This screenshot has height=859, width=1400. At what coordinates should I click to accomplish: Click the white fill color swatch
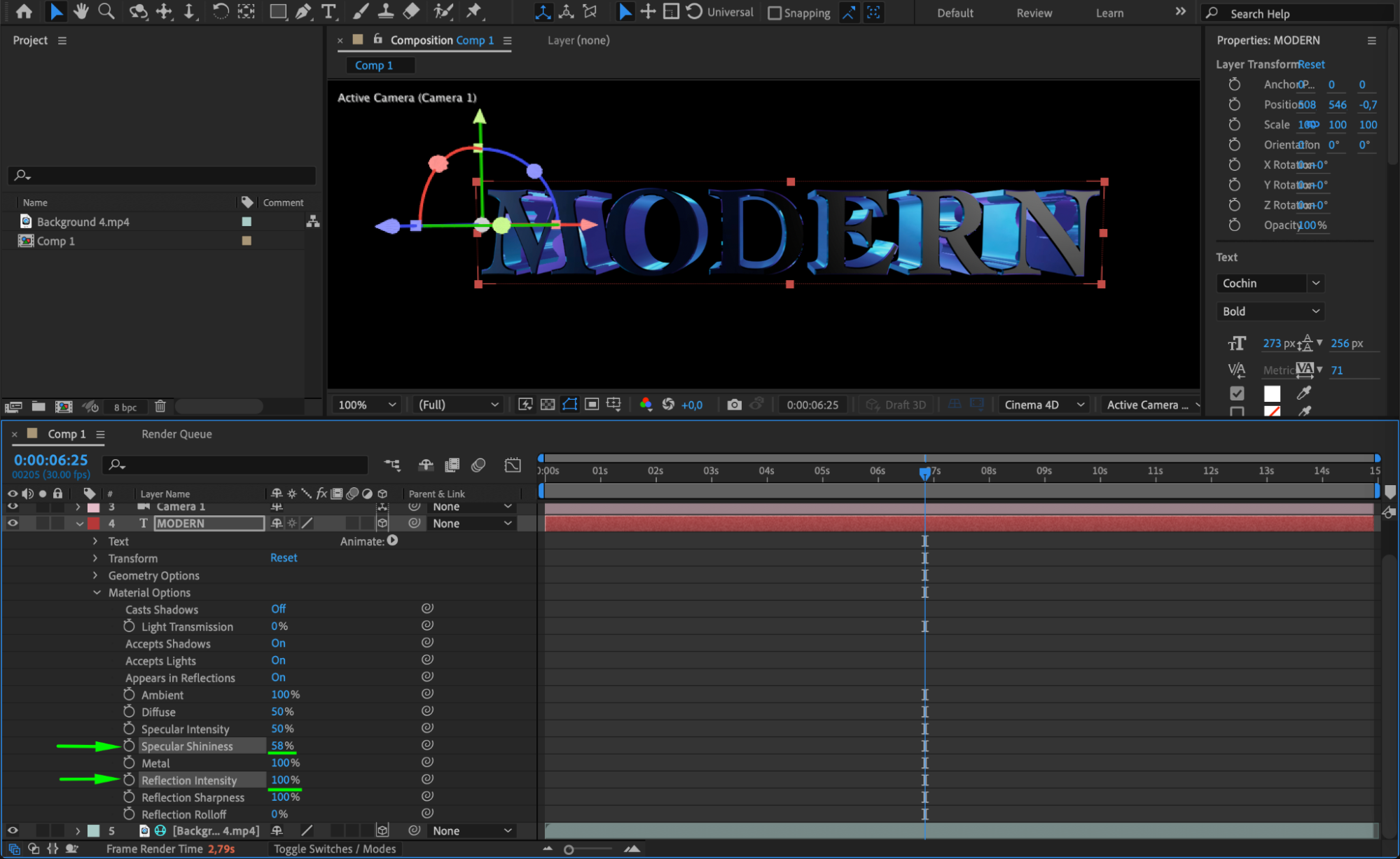pyautogui.click(x=1272, y=393)
